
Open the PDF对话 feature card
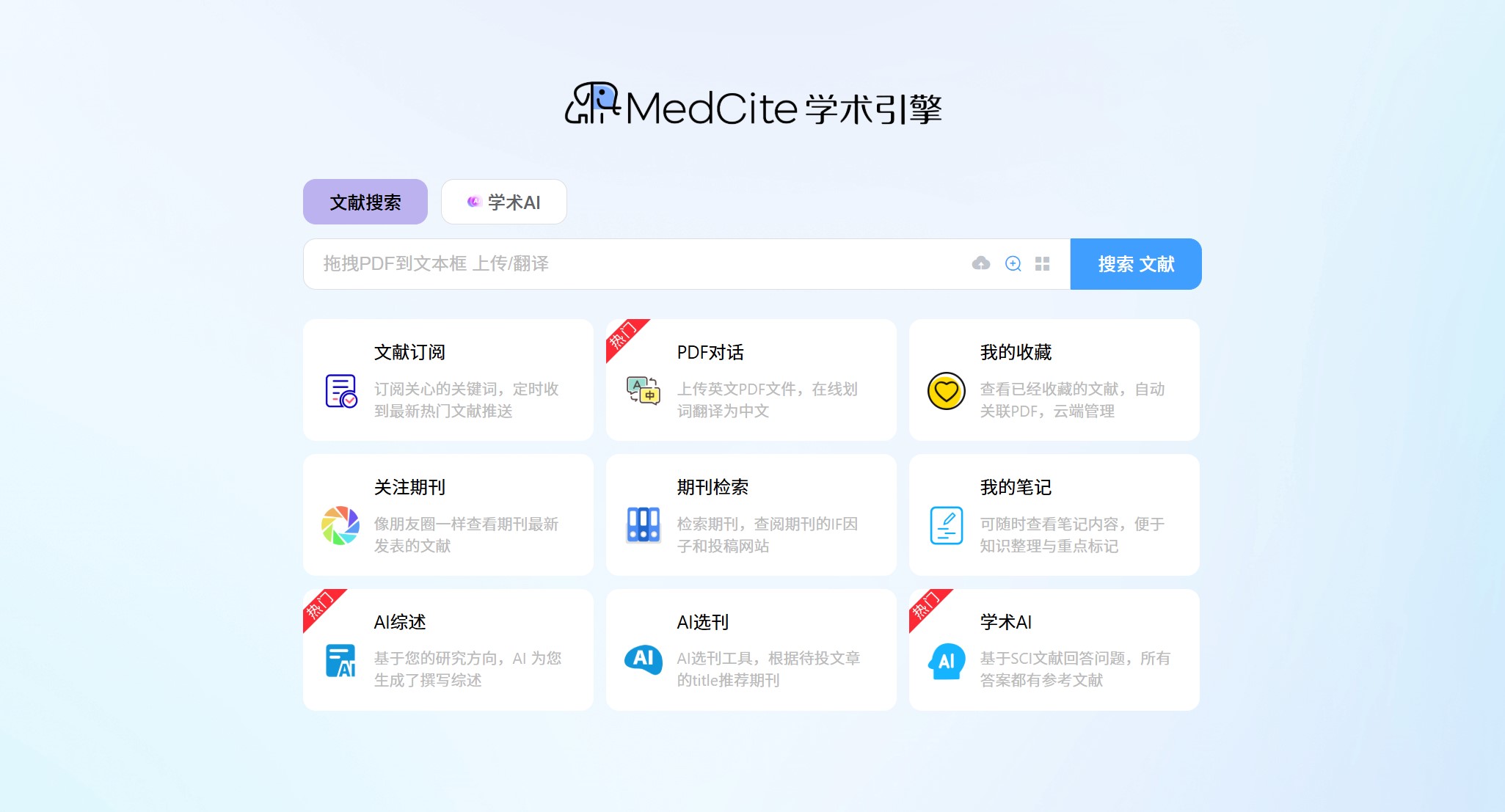(751, 379)
